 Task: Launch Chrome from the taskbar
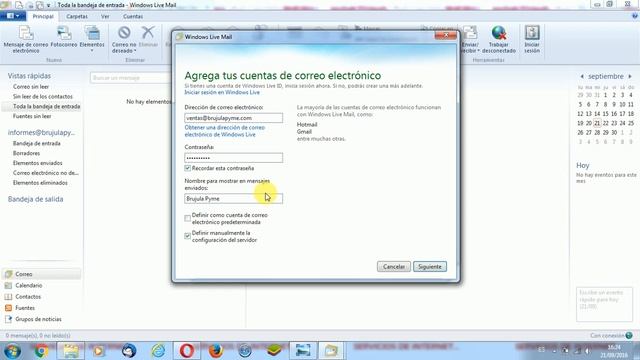(x=41, y=351)
